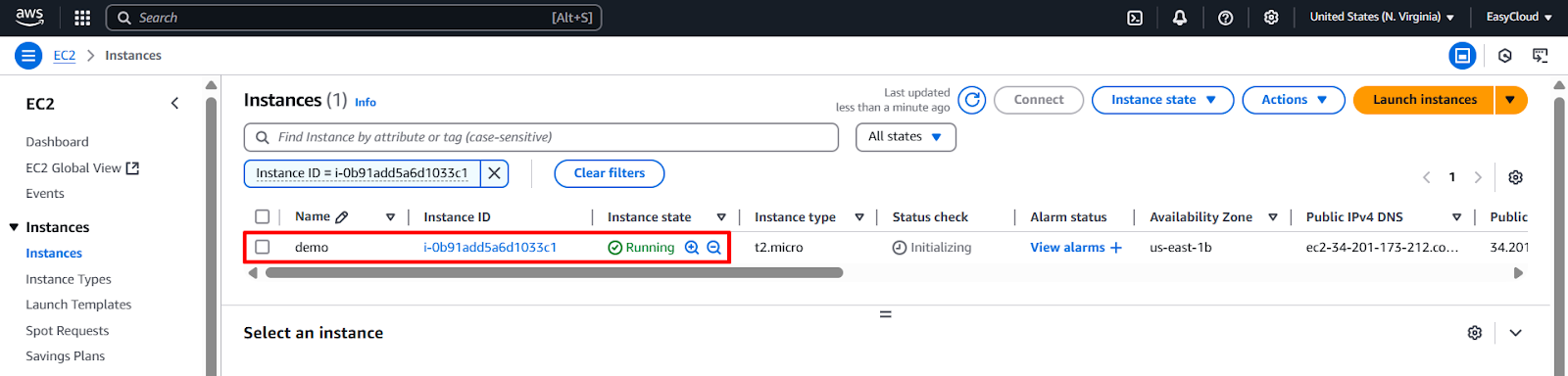Go to next page of instances

pyautogui.click(x=1478, y=177)
